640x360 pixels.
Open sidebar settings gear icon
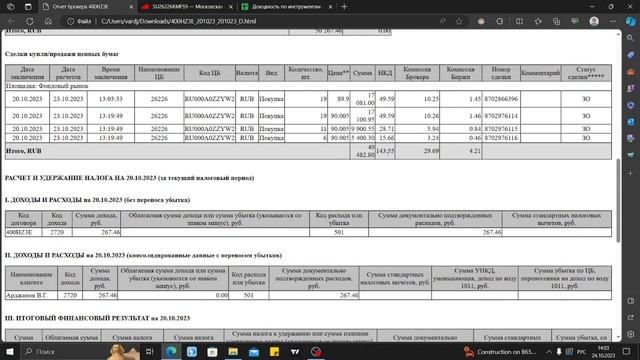(631, 334)
